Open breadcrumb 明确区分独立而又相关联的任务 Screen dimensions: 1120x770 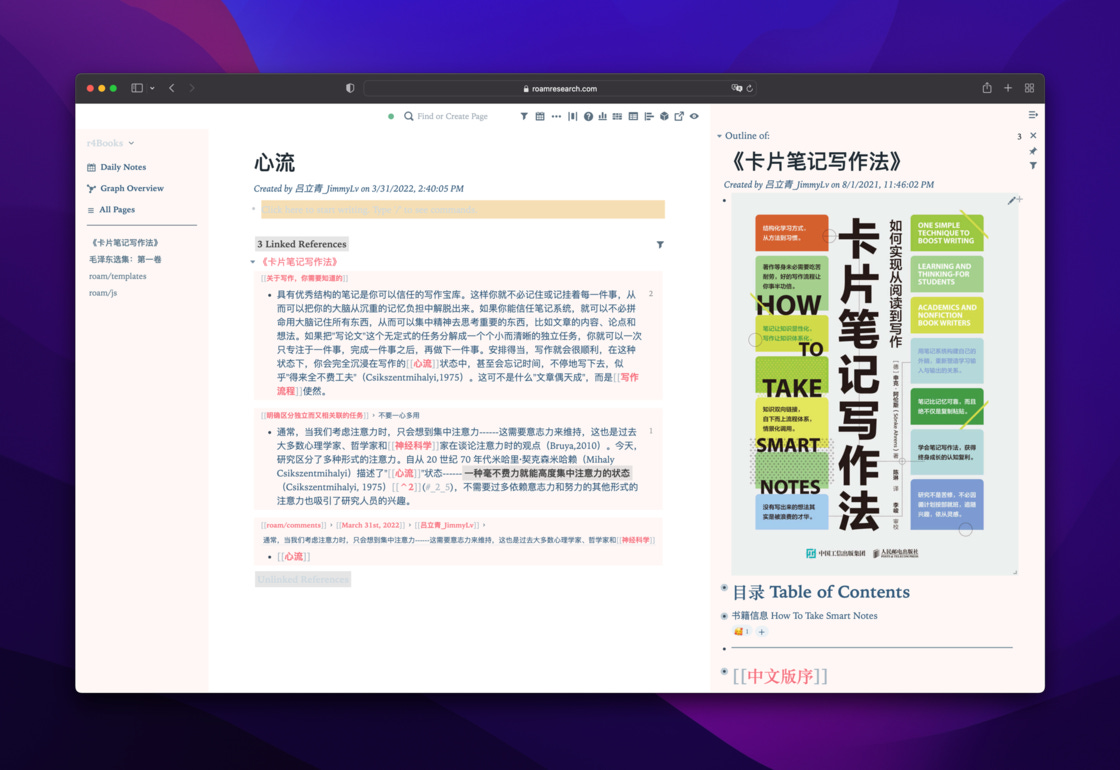click(315, 415)
